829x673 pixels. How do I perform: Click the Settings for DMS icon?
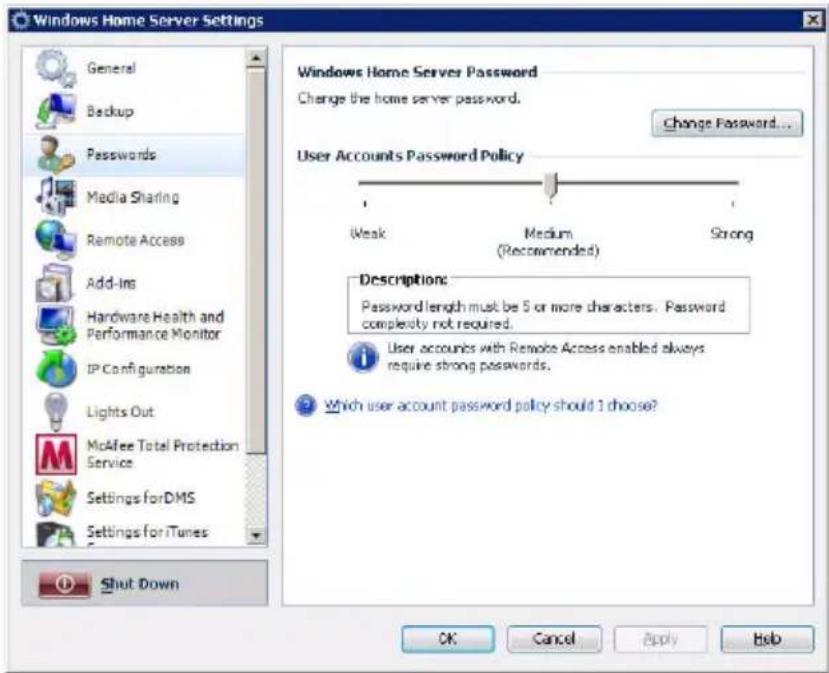tap(56, 497)
